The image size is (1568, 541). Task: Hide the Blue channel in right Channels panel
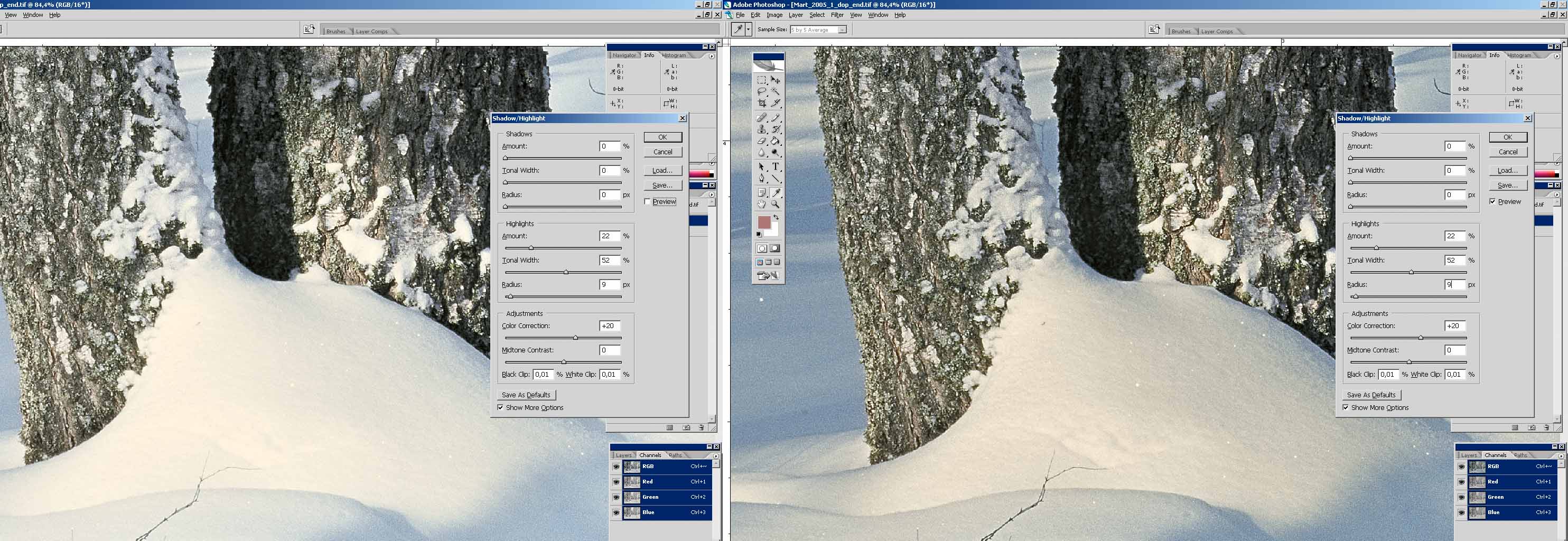click(x=1461, y=512)
